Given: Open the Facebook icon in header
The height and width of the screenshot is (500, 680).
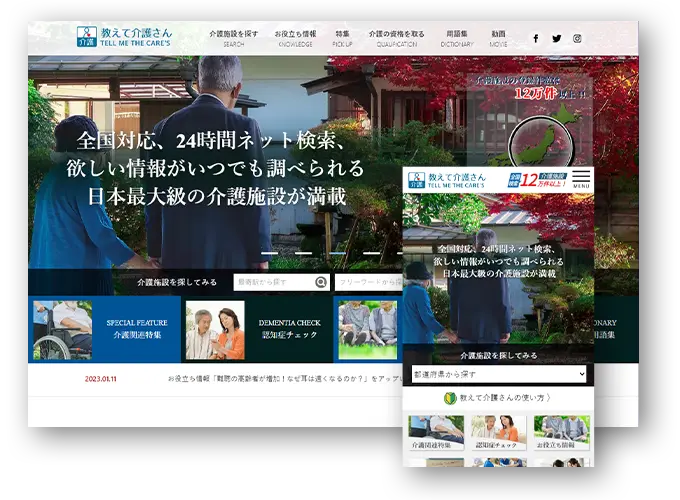Looking at the screenshot, I should coord(535,39).
